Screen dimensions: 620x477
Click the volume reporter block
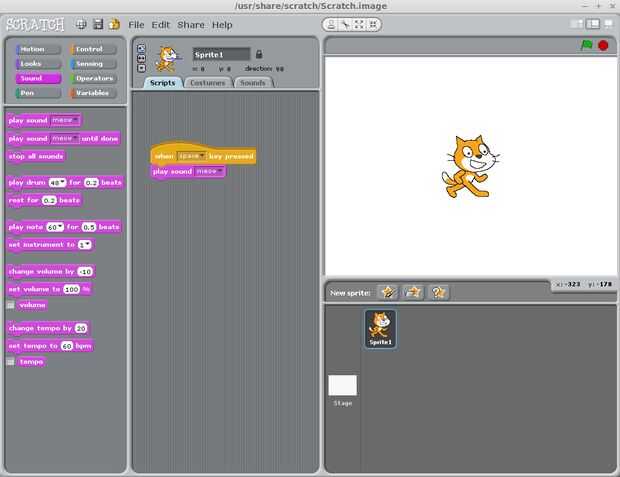pyautogui.click(x=32, y=305)
